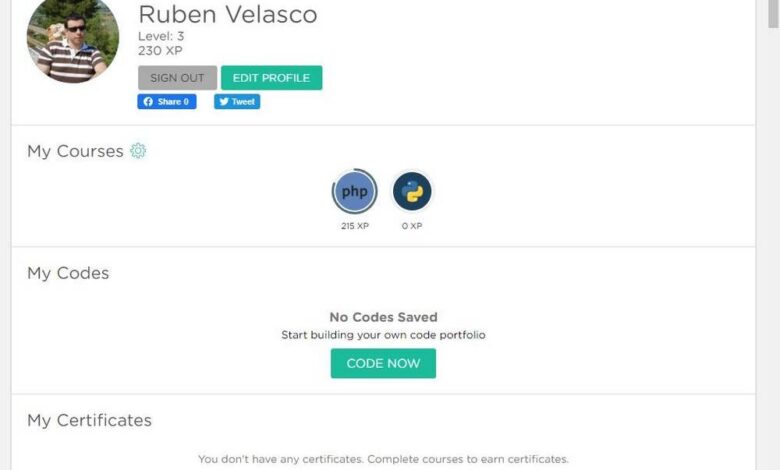The width and height of the screenshot is (780, 470).
Task: Open the PHP course icon
Action: click(x=354, y=192)
